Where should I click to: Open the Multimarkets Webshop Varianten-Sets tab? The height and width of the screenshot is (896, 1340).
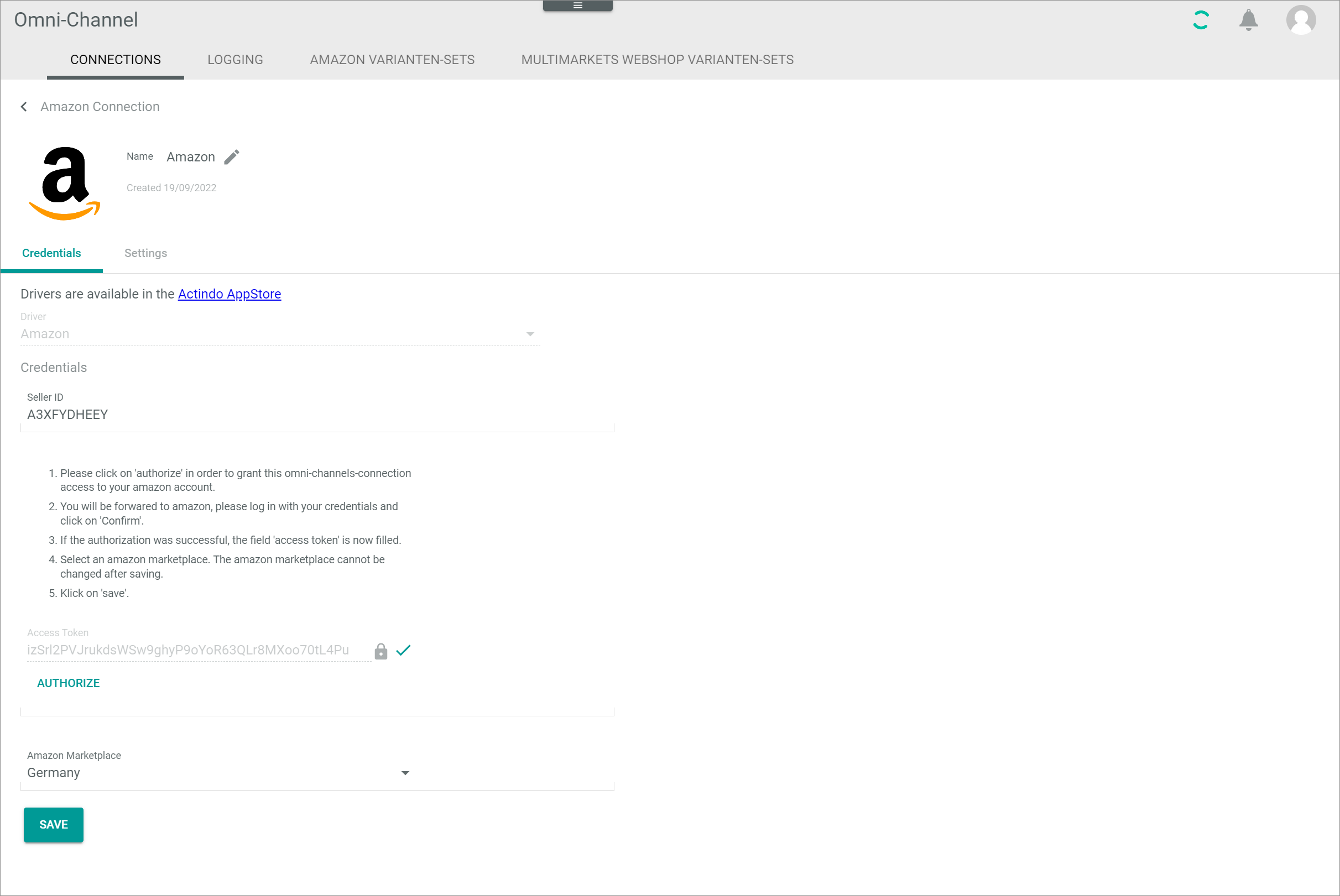[658, 60]
